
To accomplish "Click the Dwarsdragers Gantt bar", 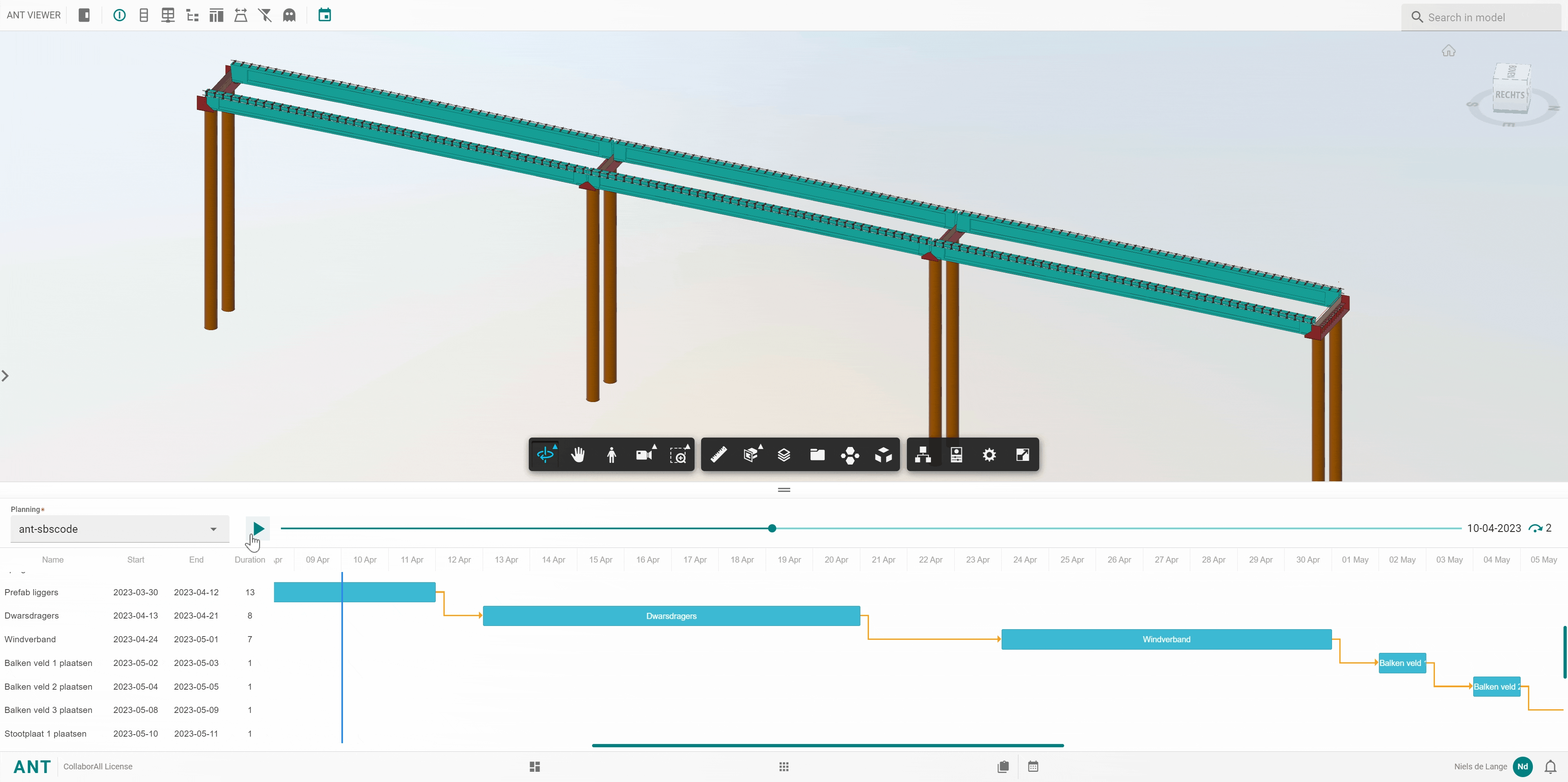I will pos(671,616).
